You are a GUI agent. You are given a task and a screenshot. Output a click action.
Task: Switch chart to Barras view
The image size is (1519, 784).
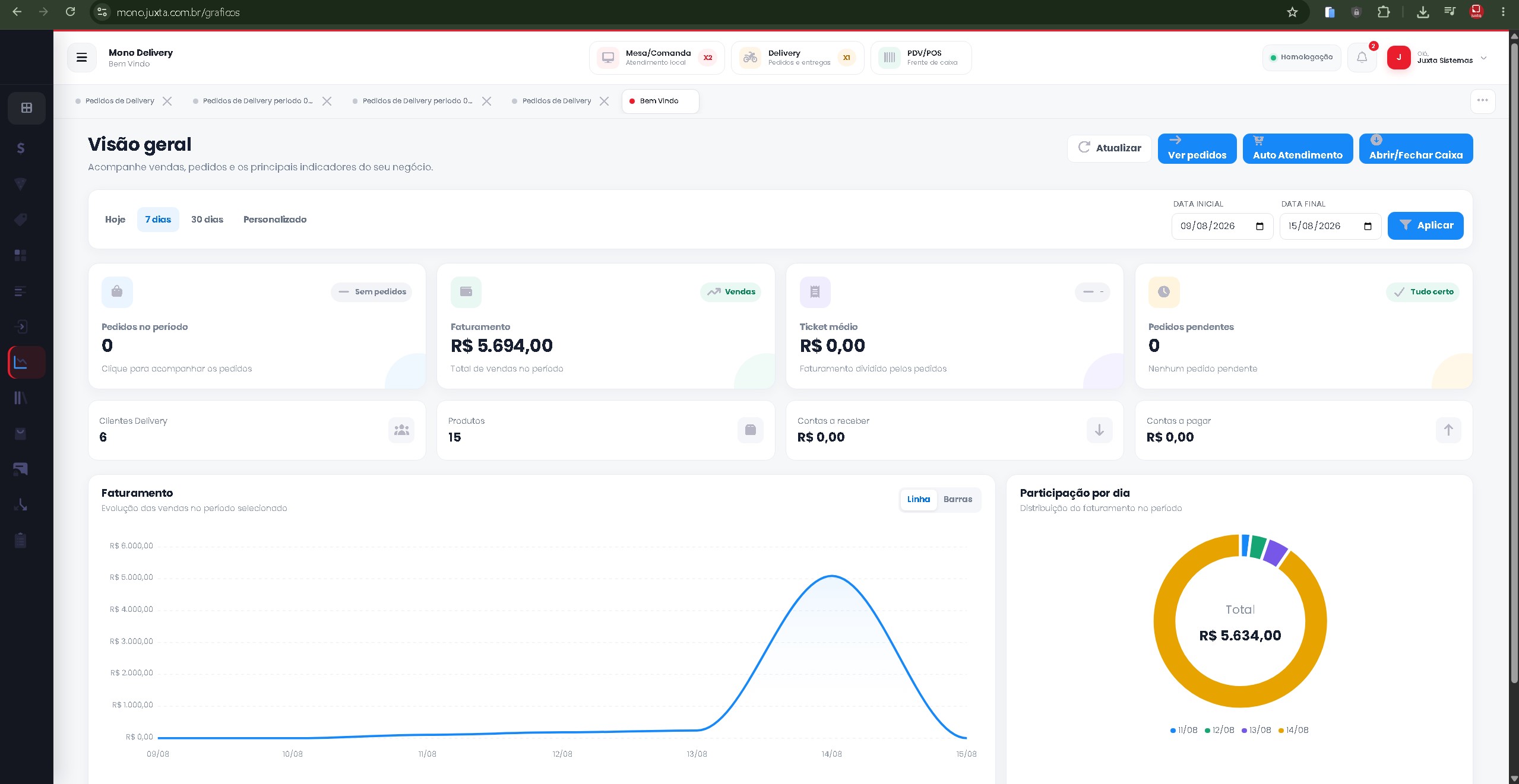click(958, 500)
